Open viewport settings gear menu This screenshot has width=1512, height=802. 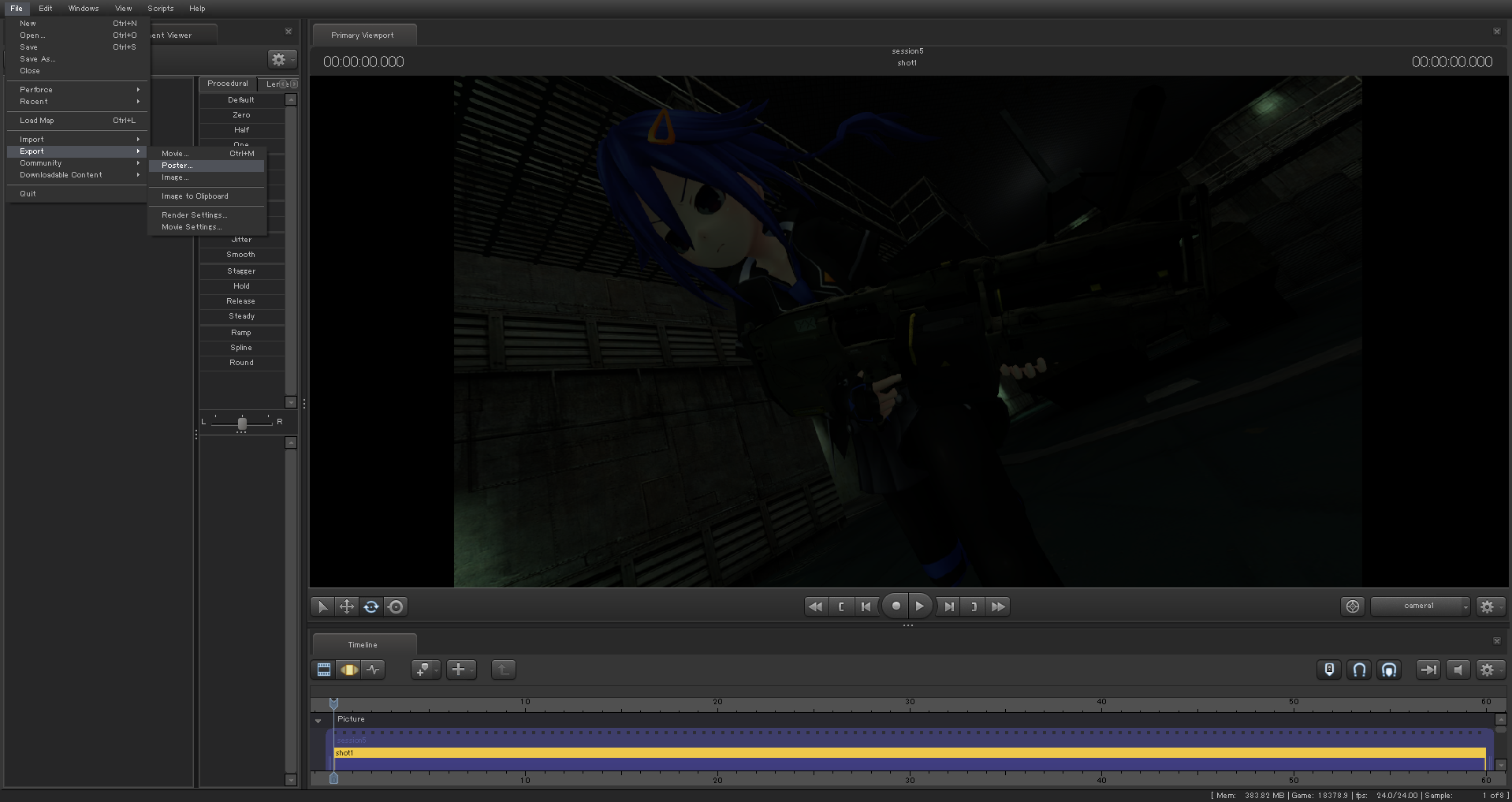pyautogui.click(x=1490, y=606)
